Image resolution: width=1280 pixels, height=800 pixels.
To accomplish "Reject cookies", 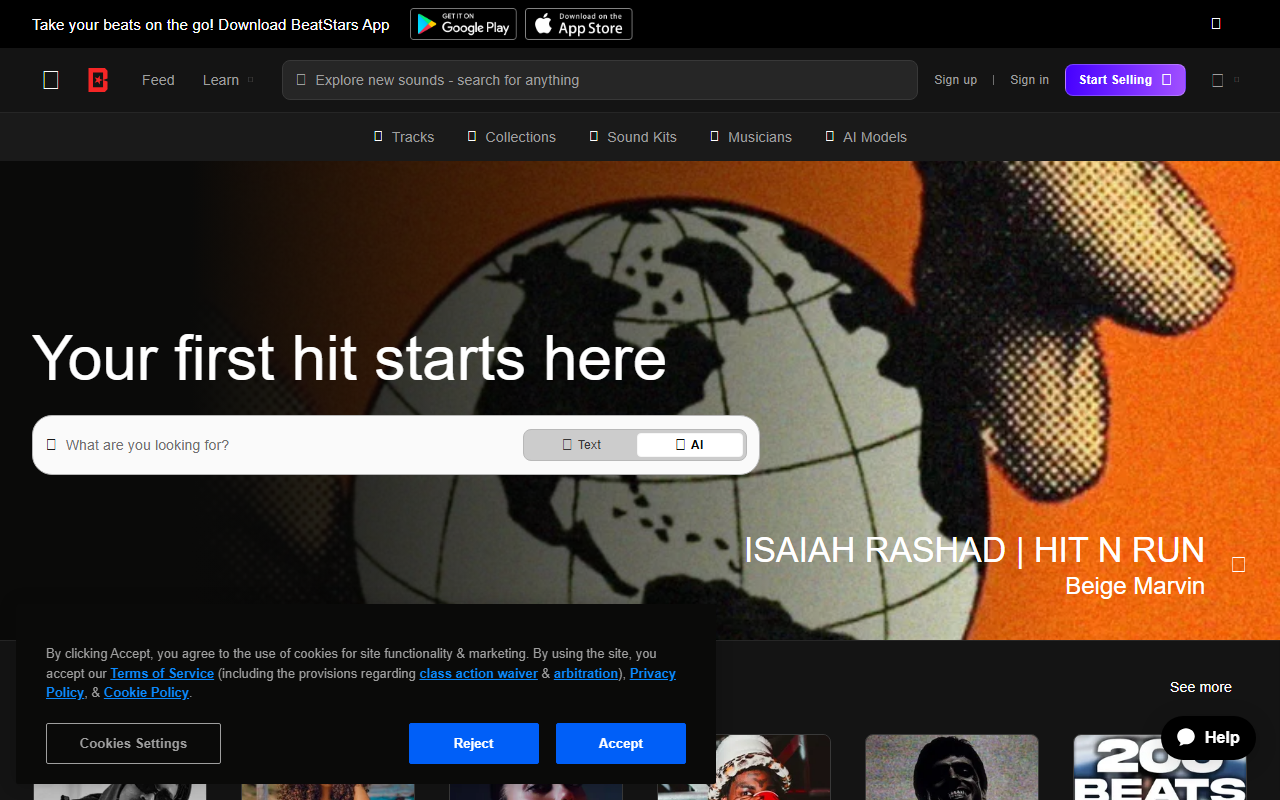I will click(474, 744).
